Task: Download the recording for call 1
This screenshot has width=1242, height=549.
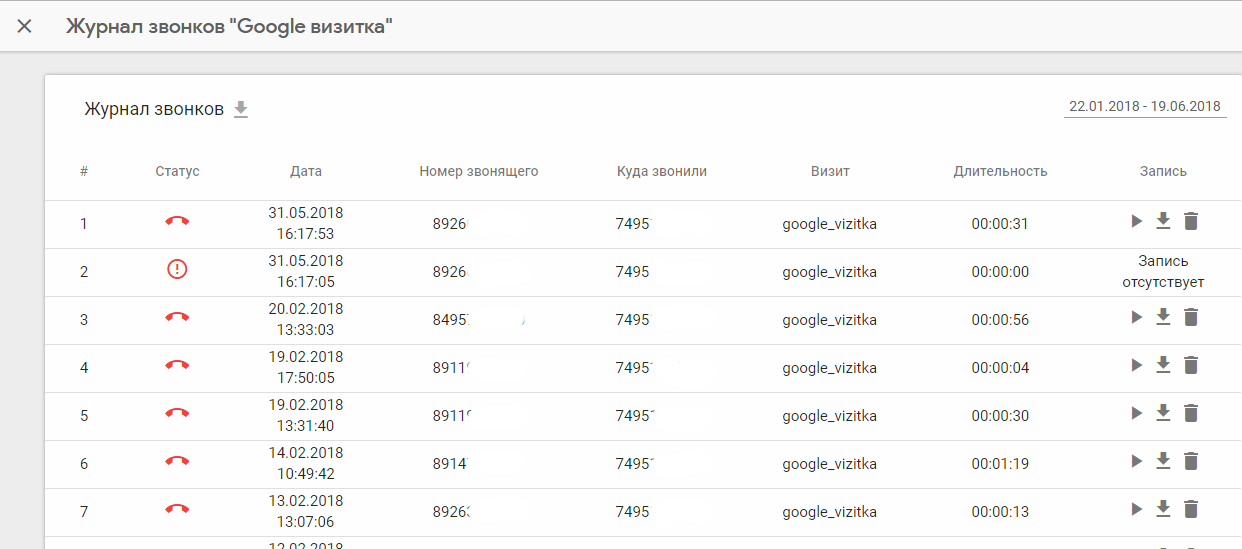Action: [x=1163, y=221]
